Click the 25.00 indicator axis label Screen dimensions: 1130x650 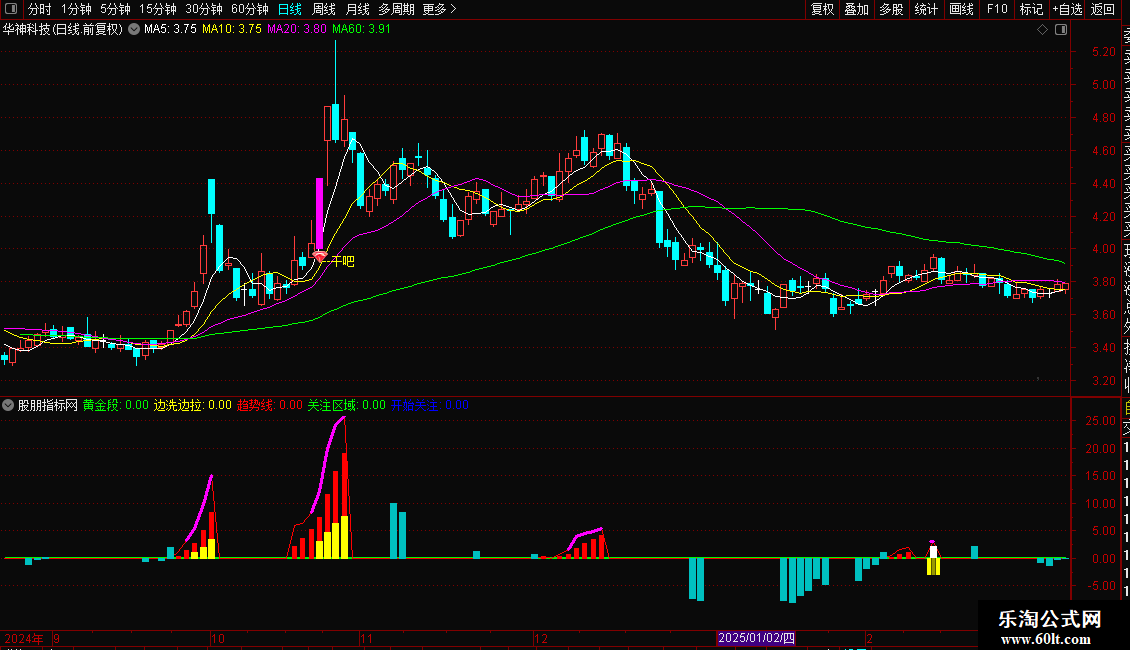coord(1100,421)
